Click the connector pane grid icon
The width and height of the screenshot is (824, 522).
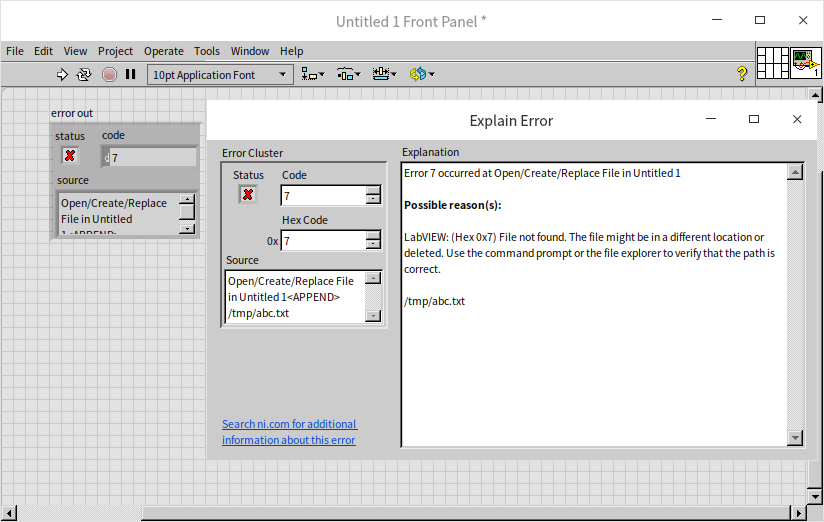point(773,62)
